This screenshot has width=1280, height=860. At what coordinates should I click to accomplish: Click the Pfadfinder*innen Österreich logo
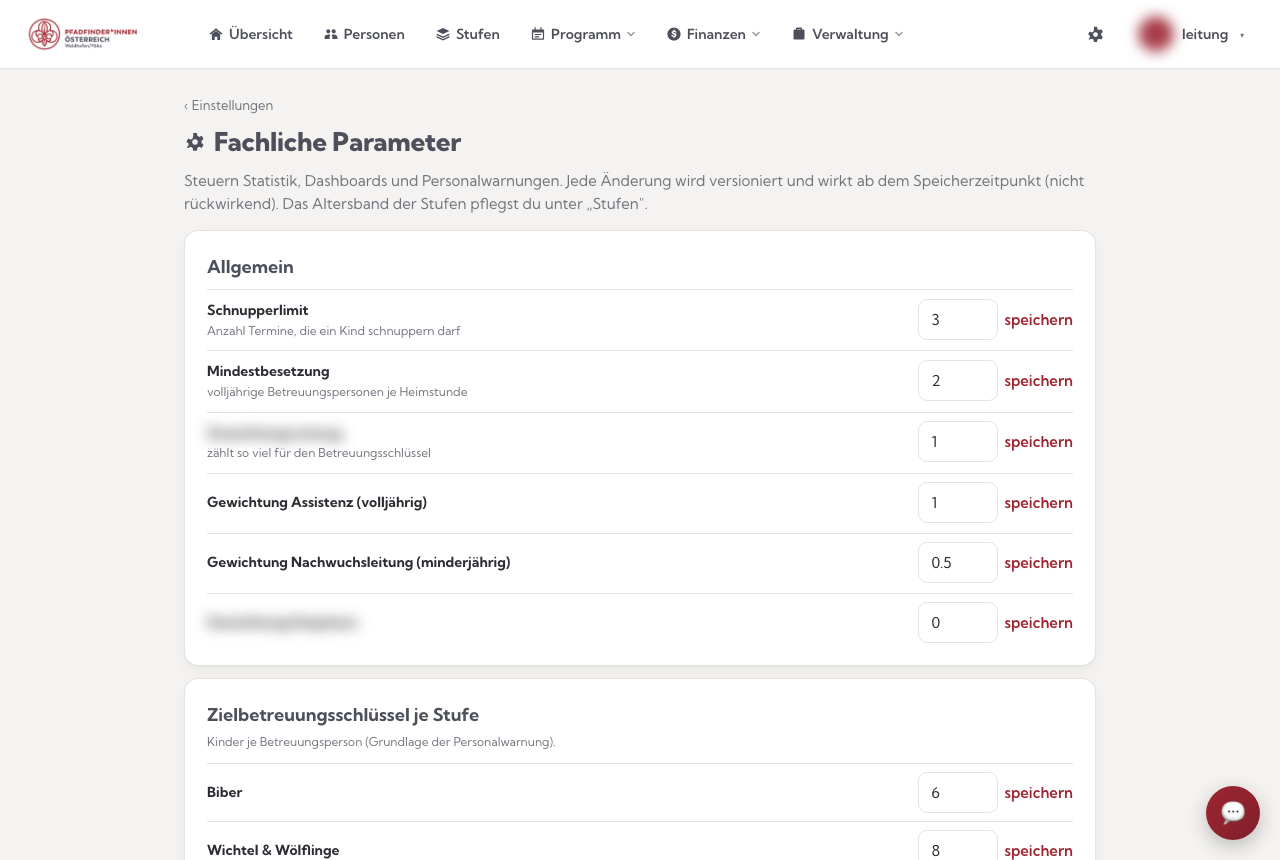pos(83,34)
